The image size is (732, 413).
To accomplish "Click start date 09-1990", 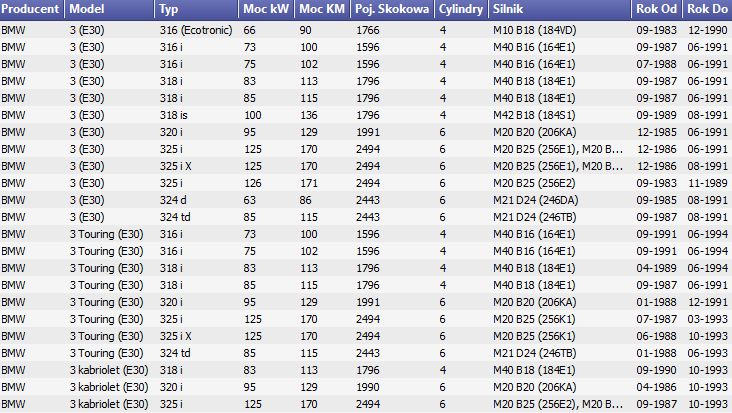I will click(656, 370).
